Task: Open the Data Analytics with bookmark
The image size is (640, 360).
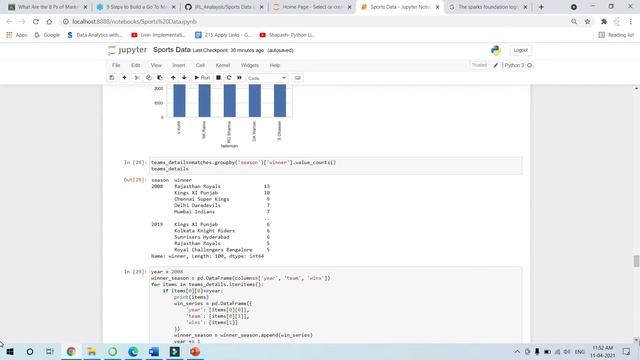Action: pyautogui.click(x=95, y=35)
